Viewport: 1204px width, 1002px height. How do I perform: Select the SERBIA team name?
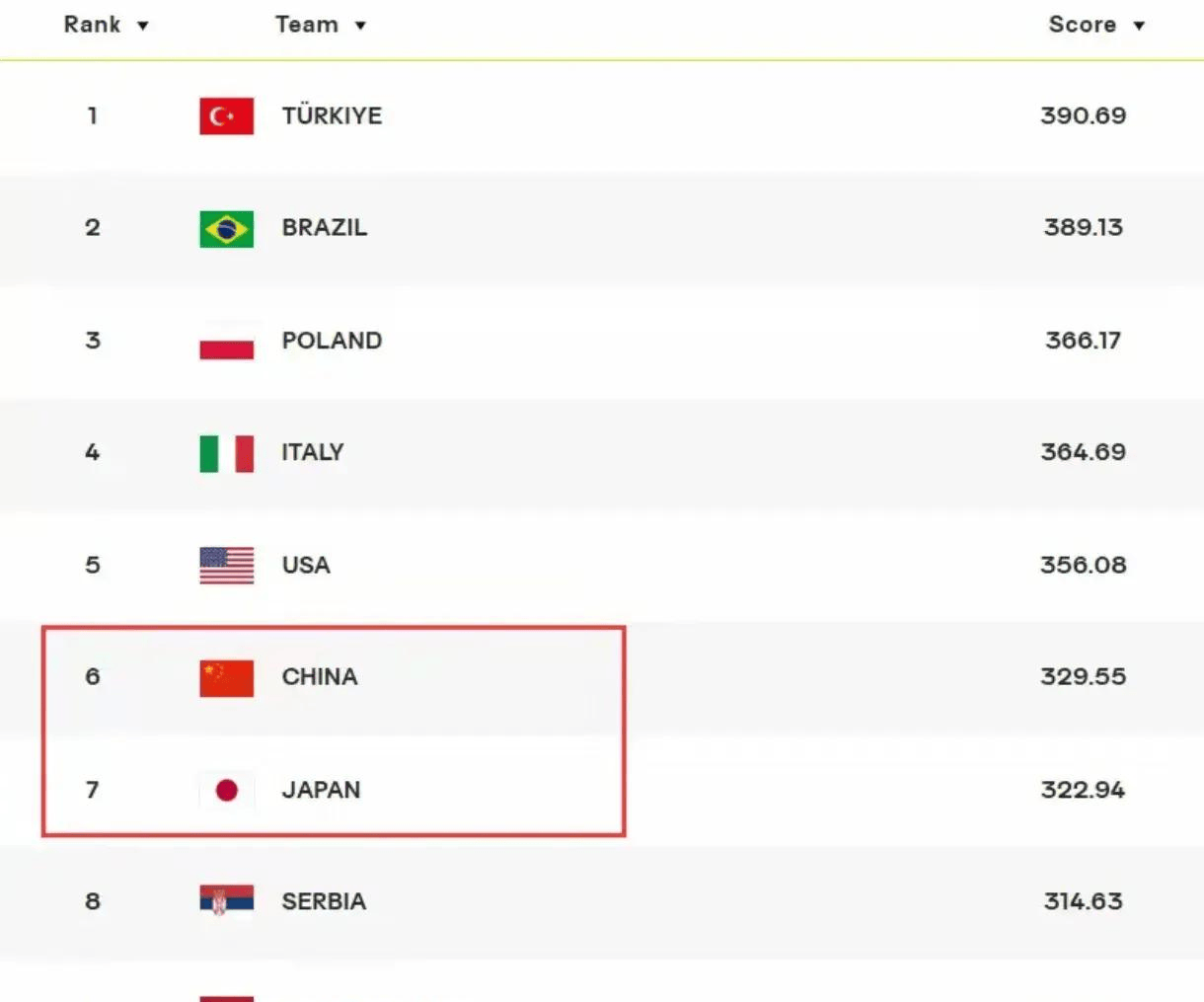click(x=324, y=901)
